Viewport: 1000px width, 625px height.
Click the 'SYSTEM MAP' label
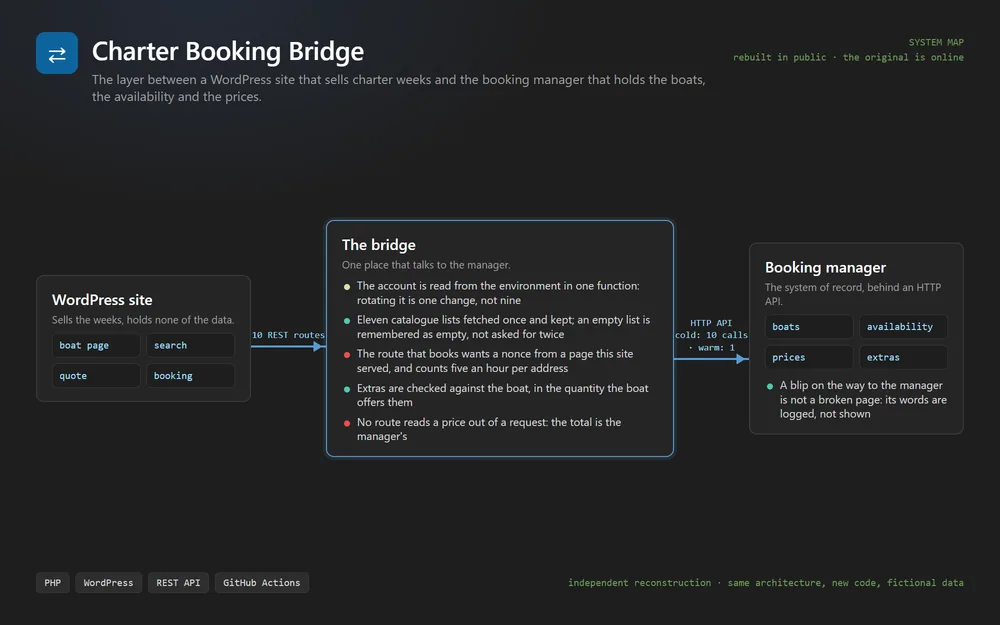click(936, 42)
